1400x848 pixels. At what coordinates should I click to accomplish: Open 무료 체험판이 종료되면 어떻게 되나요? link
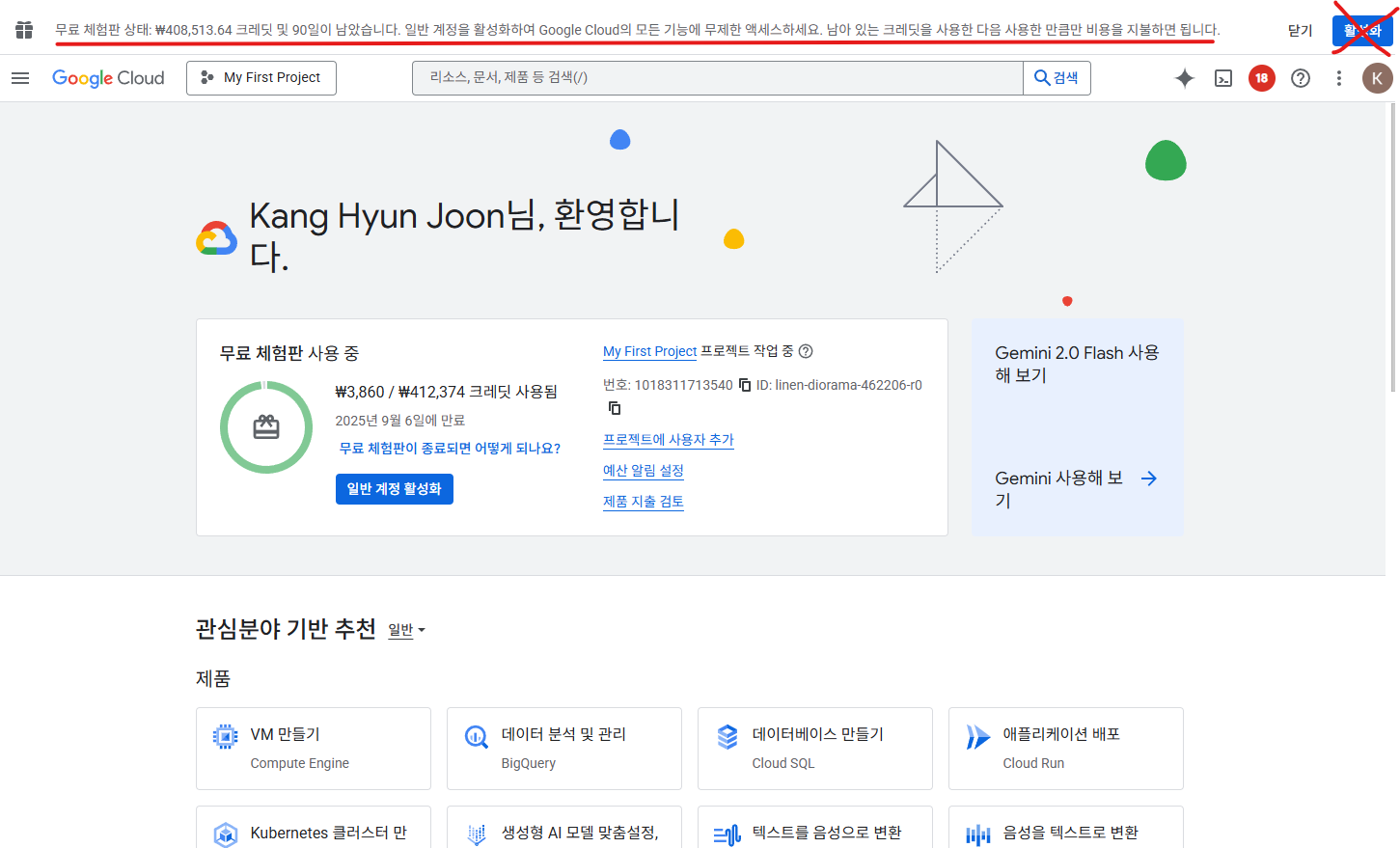coord(450,449)
